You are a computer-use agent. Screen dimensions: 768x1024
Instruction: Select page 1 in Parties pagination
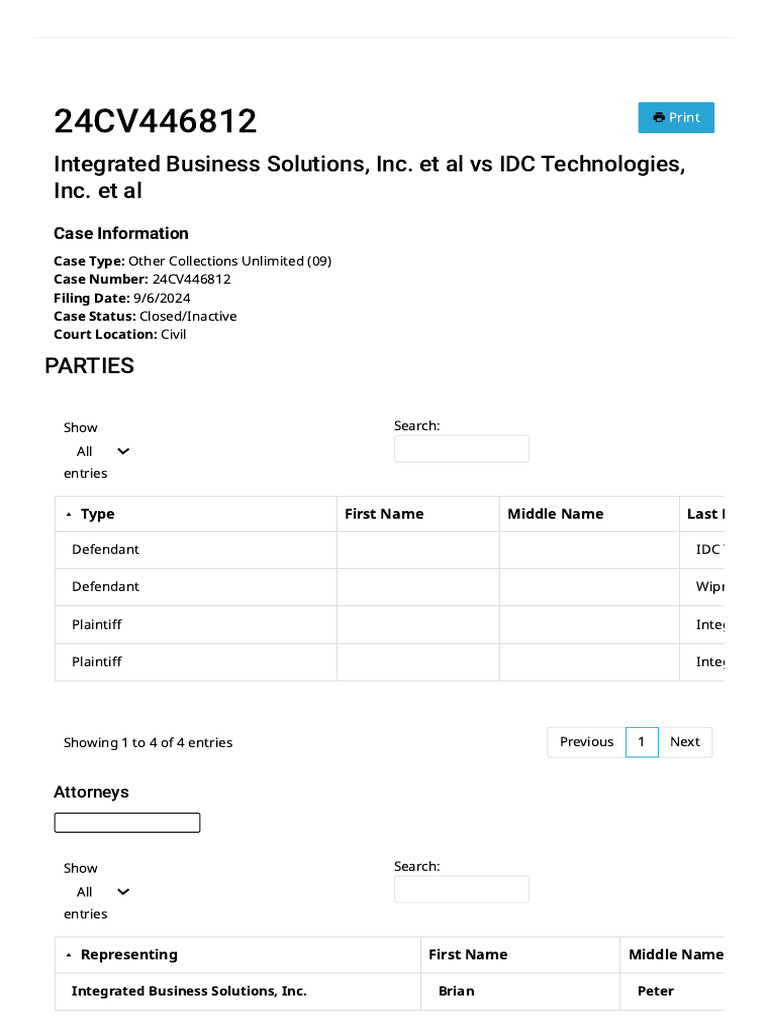pyautogui.click(x=642, y=742)
